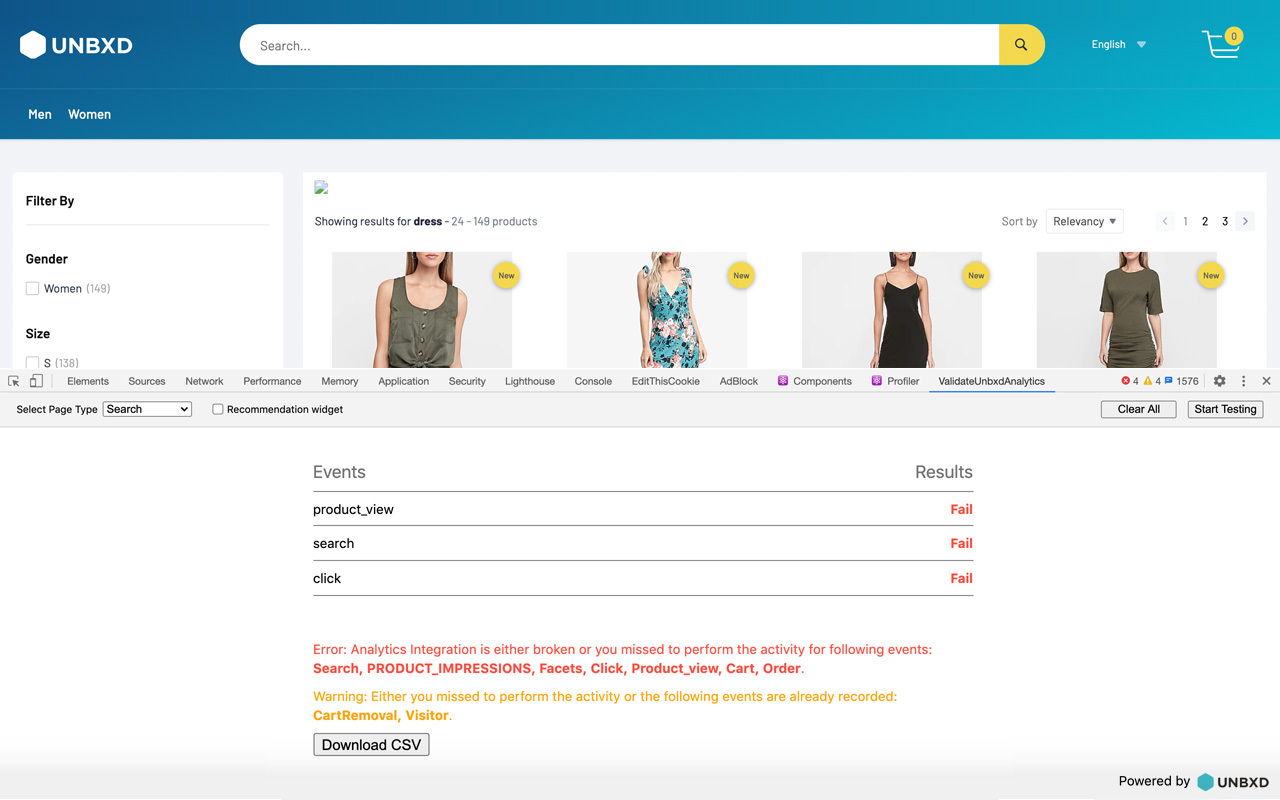Go to next results page arrow
1280x800 pixels.
[x=1244, y=221]
